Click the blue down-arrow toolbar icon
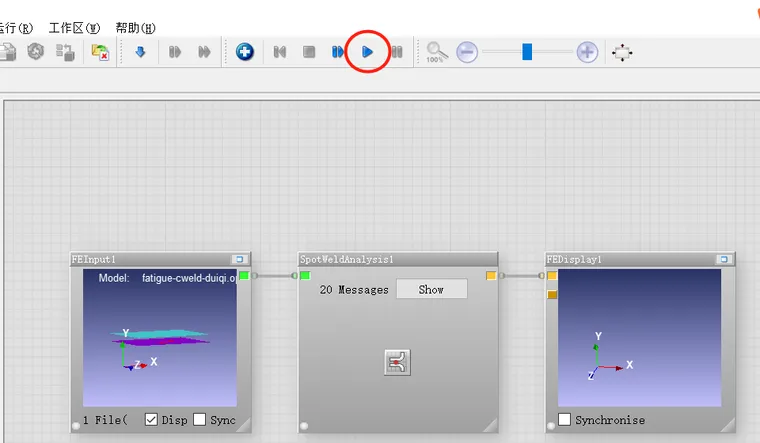The image size is (760, 443). click(140, 51)
